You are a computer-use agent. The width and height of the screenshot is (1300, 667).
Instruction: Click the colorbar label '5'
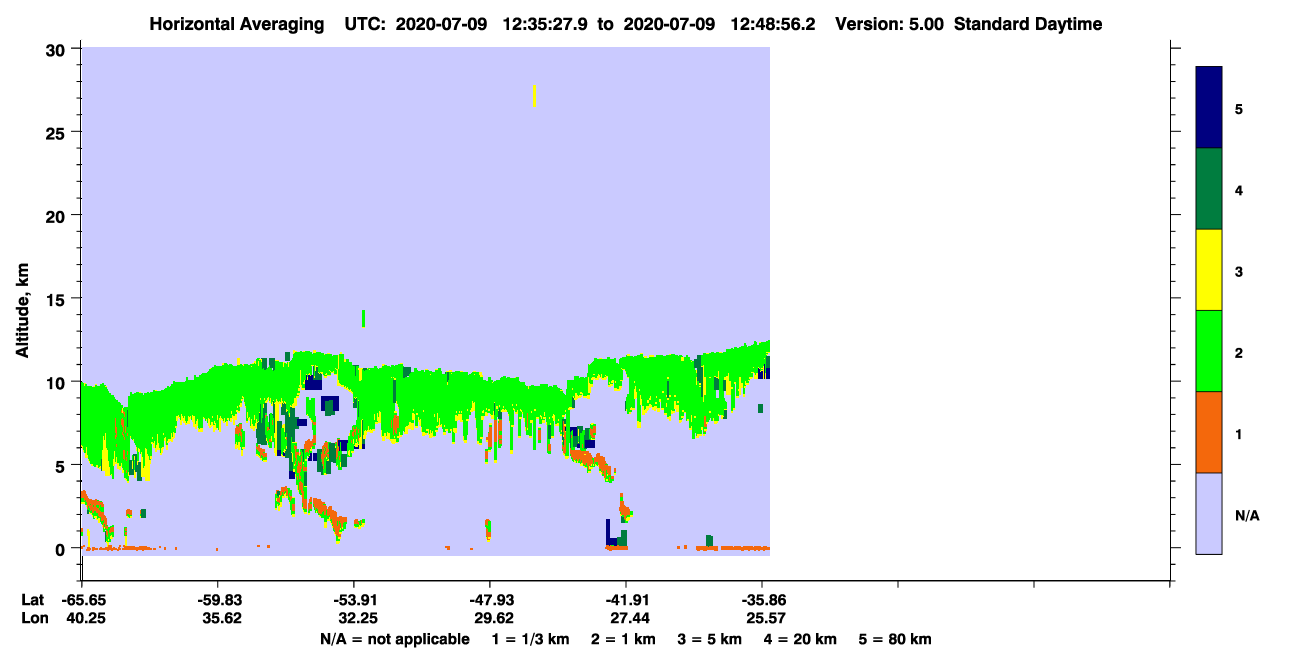1239,109
